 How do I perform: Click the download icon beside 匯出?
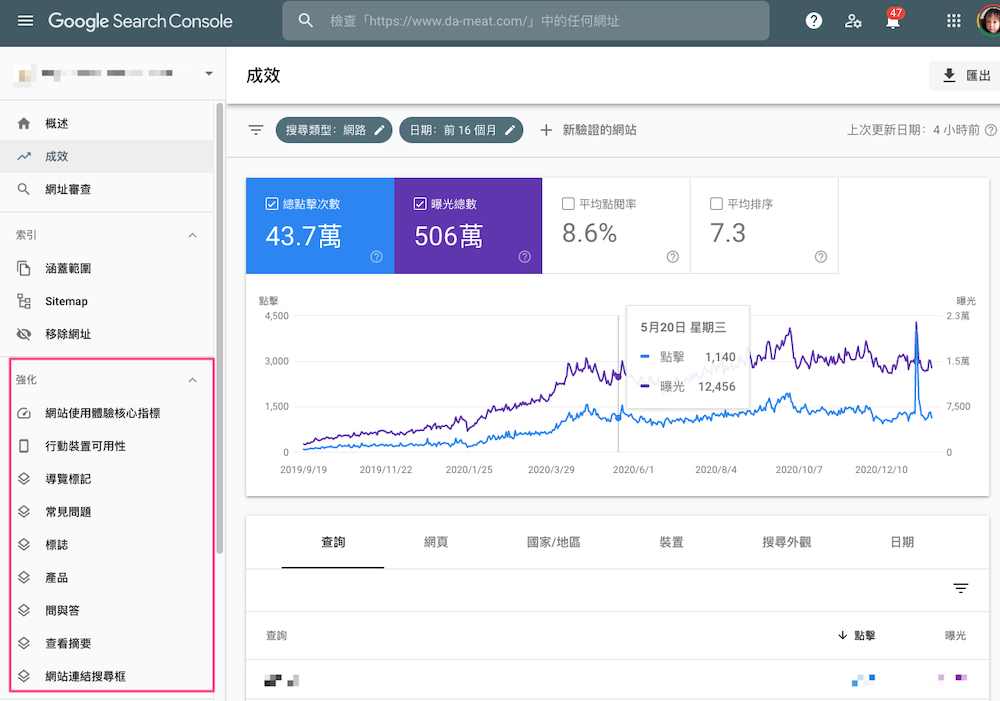pyautogui.click(x=949, y=75)
